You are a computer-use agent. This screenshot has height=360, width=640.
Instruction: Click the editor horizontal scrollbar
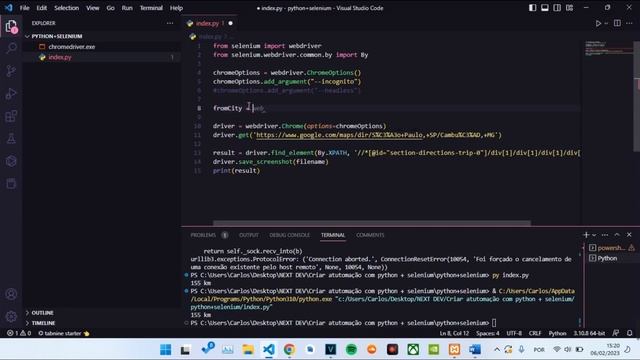tap(371, 223)
